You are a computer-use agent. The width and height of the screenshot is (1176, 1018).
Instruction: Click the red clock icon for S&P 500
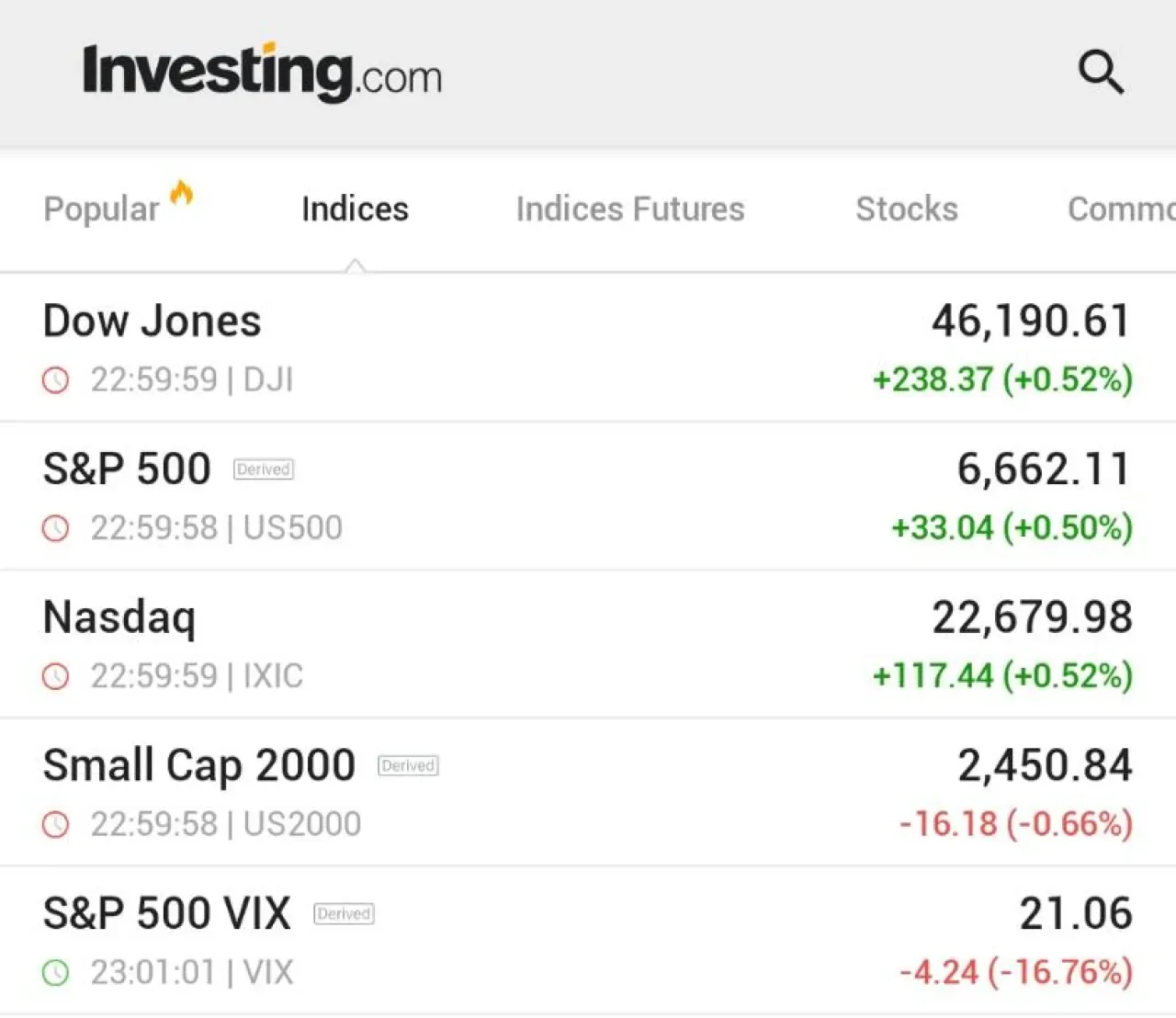tap(56, 528)
